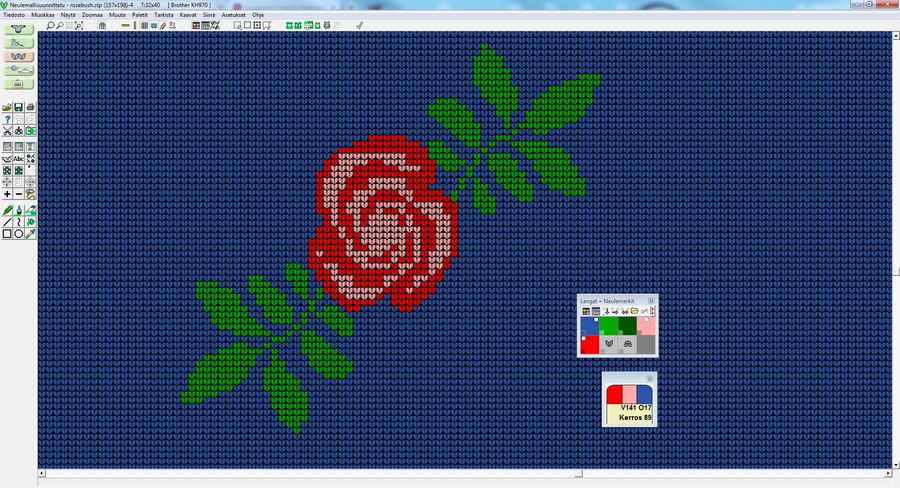Click the open file folder icon
Image resolution: width=900 pixels, height=488 pixels.
[7, 107]
